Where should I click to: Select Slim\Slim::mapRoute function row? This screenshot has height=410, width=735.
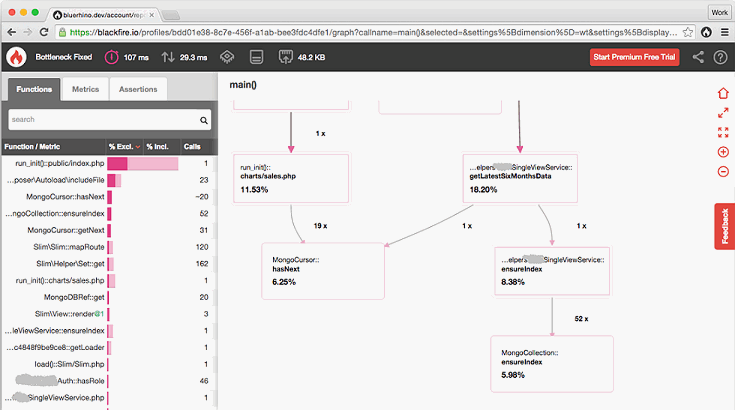tap(109, 247)
